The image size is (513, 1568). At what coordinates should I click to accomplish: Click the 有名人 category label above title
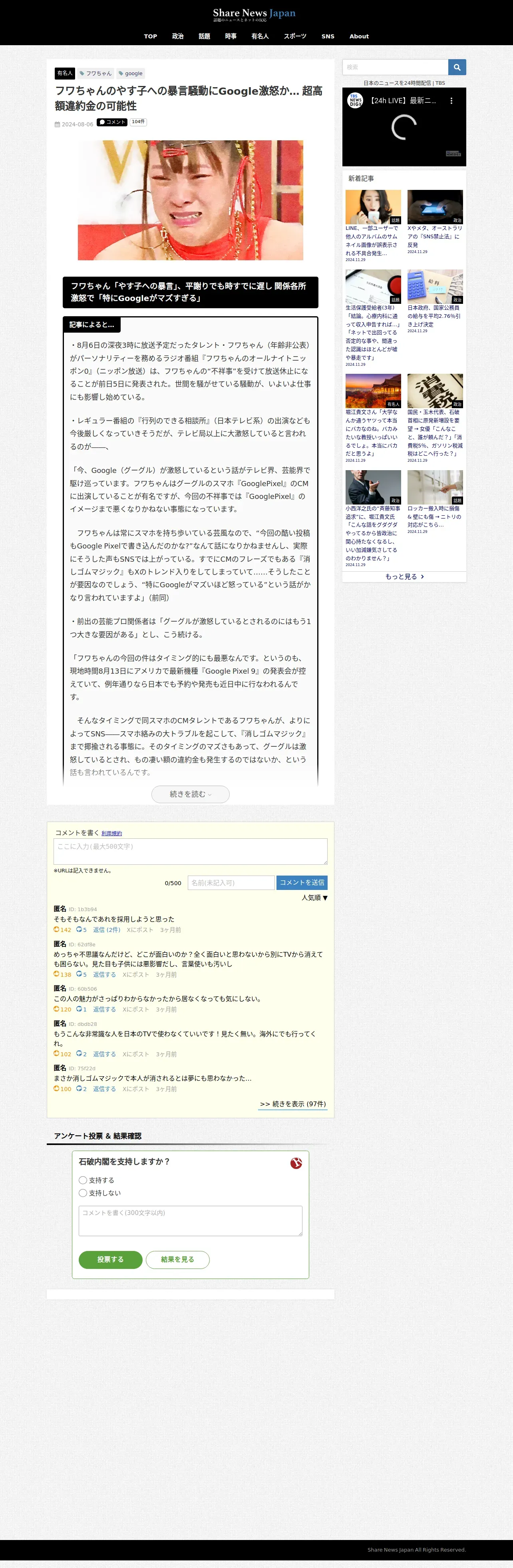pos(64,73)
